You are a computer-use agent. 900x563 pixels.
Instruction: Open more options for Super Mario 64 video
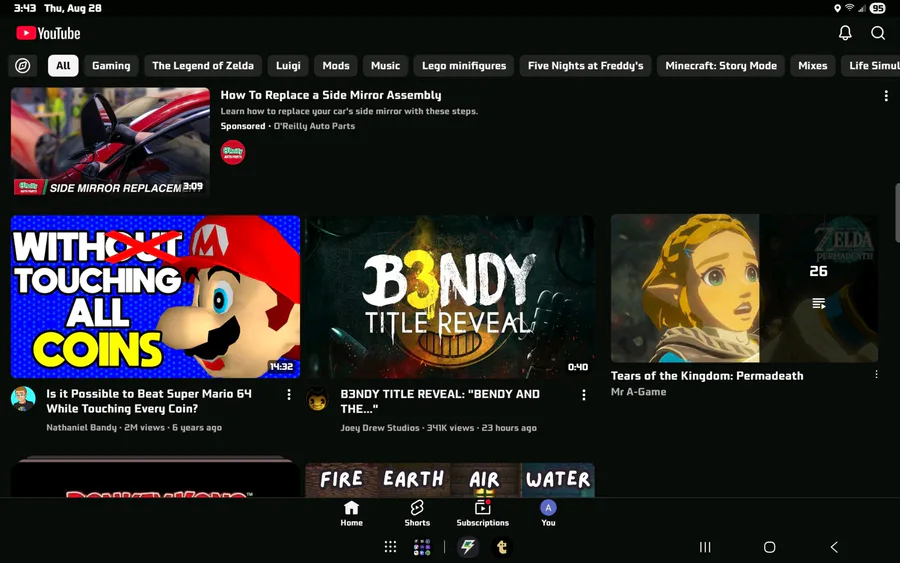coord(289,394)
